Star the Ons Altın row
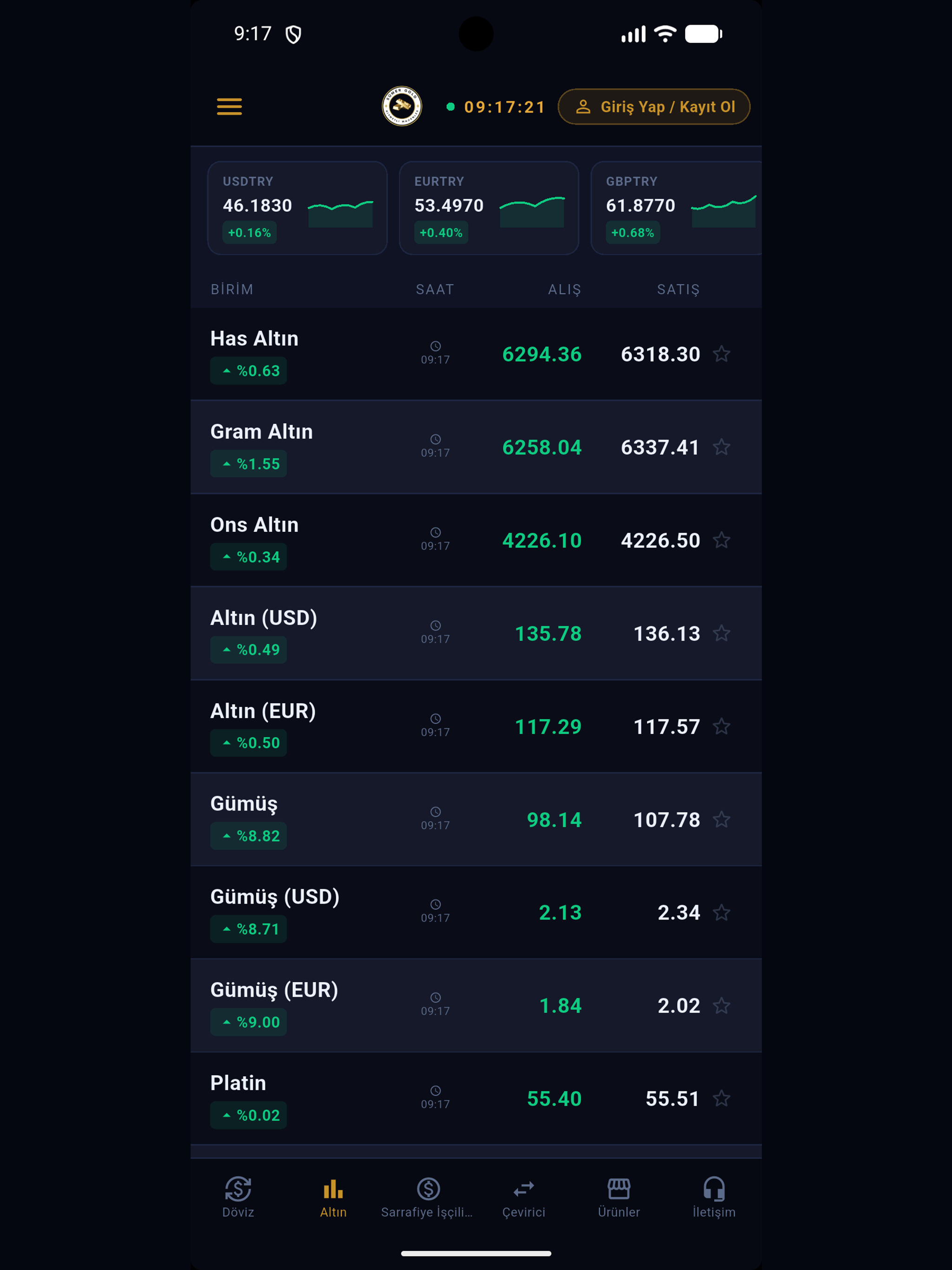Viewport: 952px width, 1270px height. (x=721, y=540)
